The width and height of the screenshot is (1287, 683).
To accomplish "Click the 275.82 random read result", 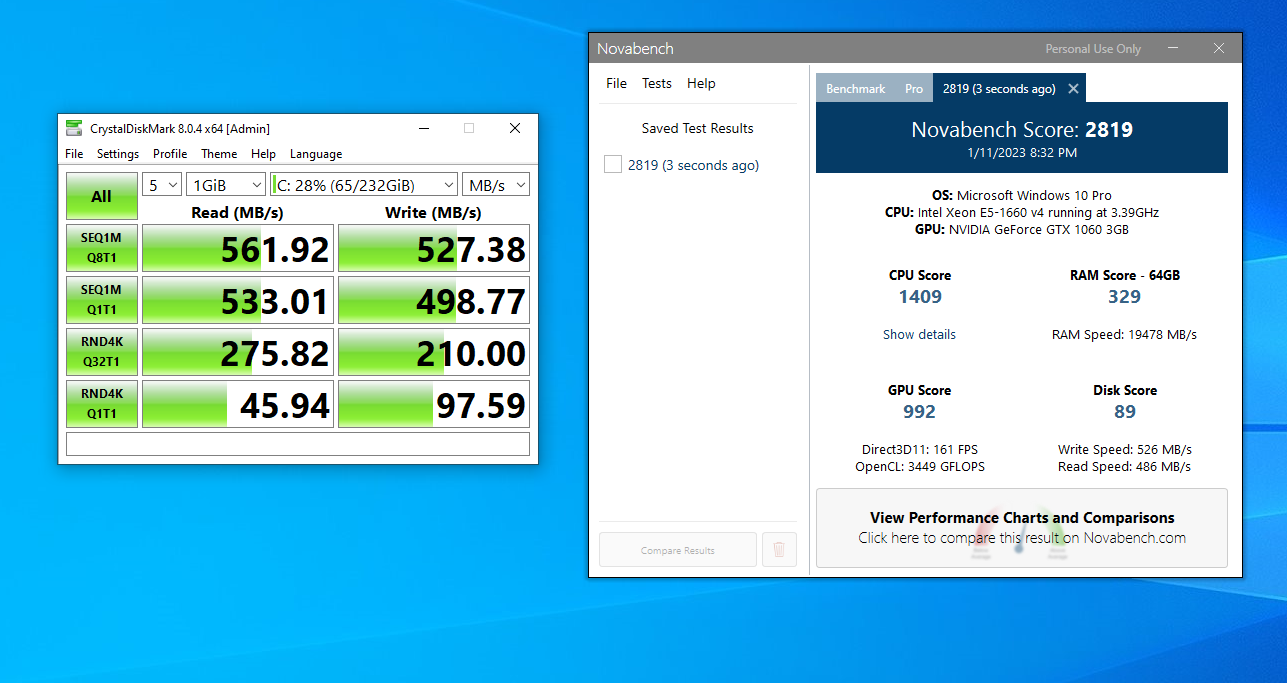I will 238,352.
